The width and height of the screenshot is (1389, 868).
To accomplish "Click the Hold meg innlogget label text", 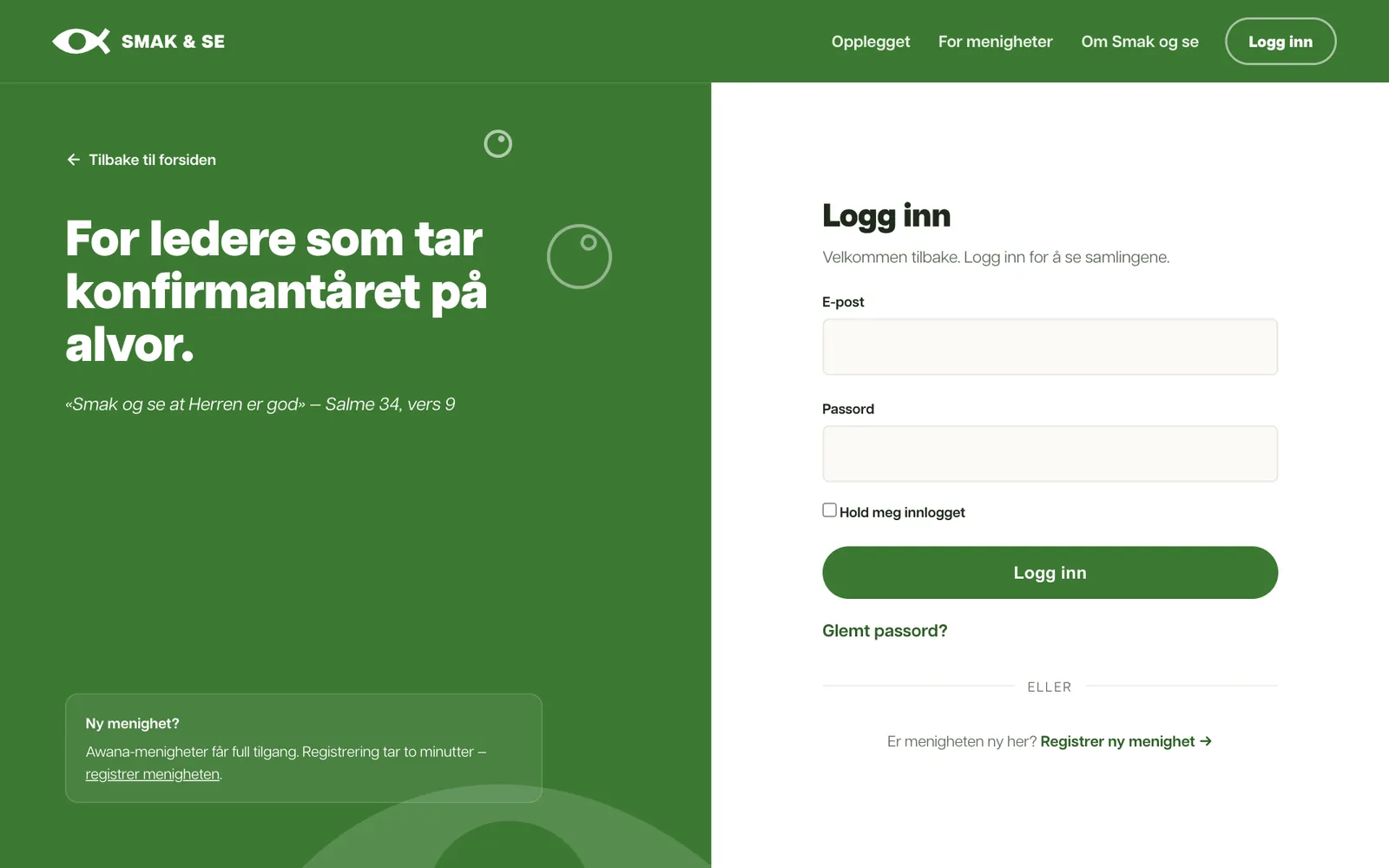I will 902,512.
